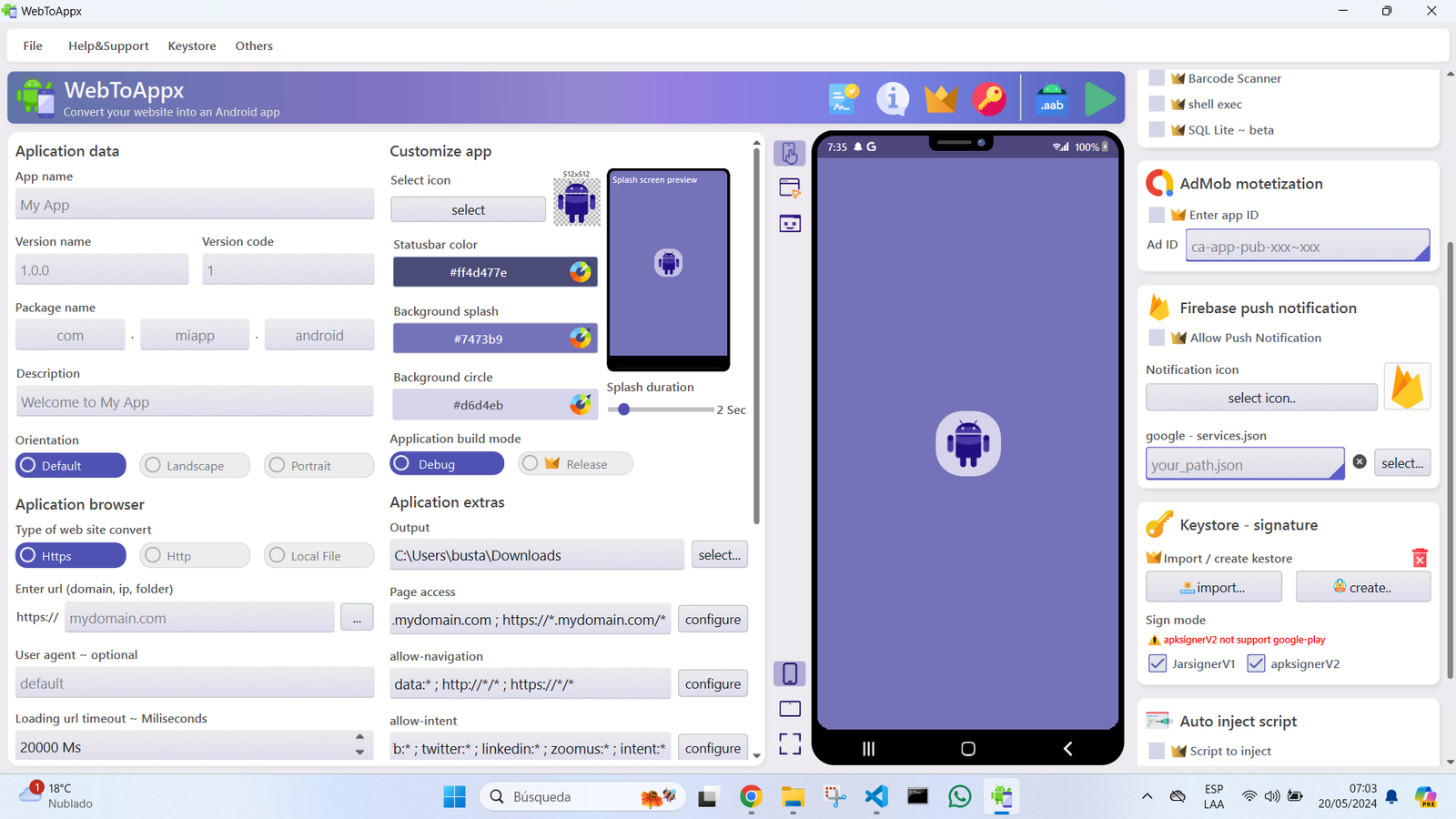
Task: Configure Page access settings
Action: click(x=713, y=619)
